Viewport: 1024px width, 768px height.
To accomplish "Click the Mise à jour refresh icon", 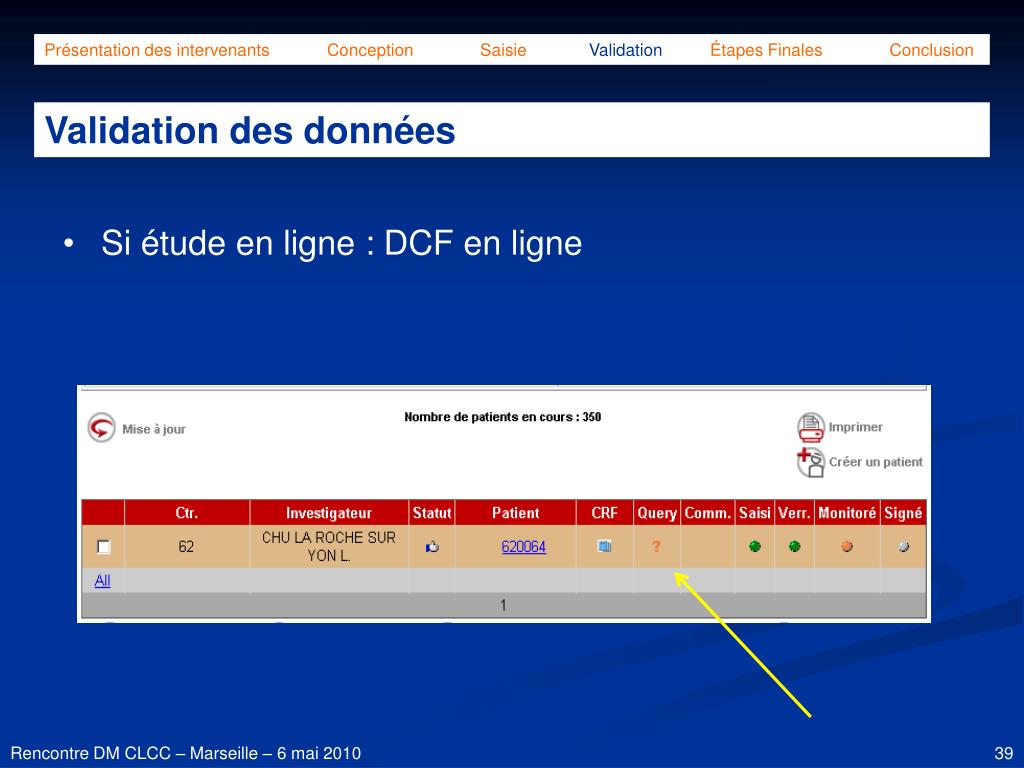I will point(101,428).
